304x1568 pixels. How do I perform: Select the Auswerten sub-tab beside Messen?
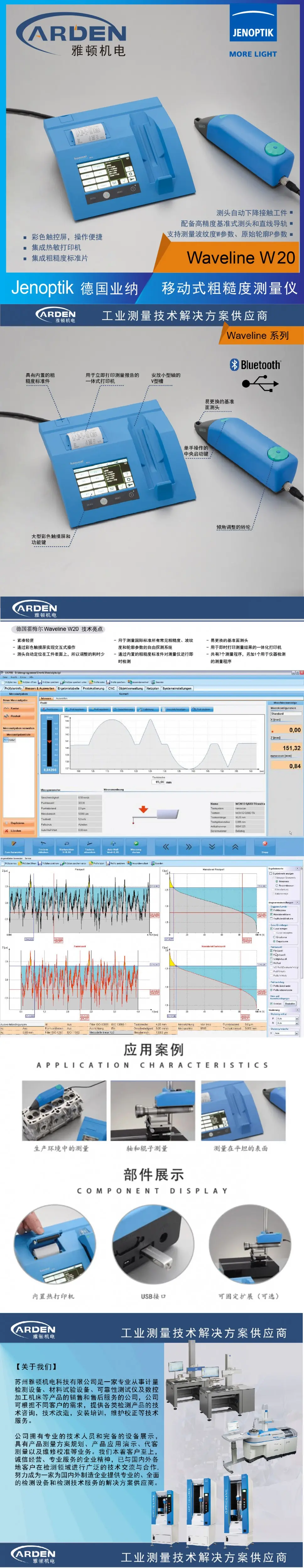[62, 698]
